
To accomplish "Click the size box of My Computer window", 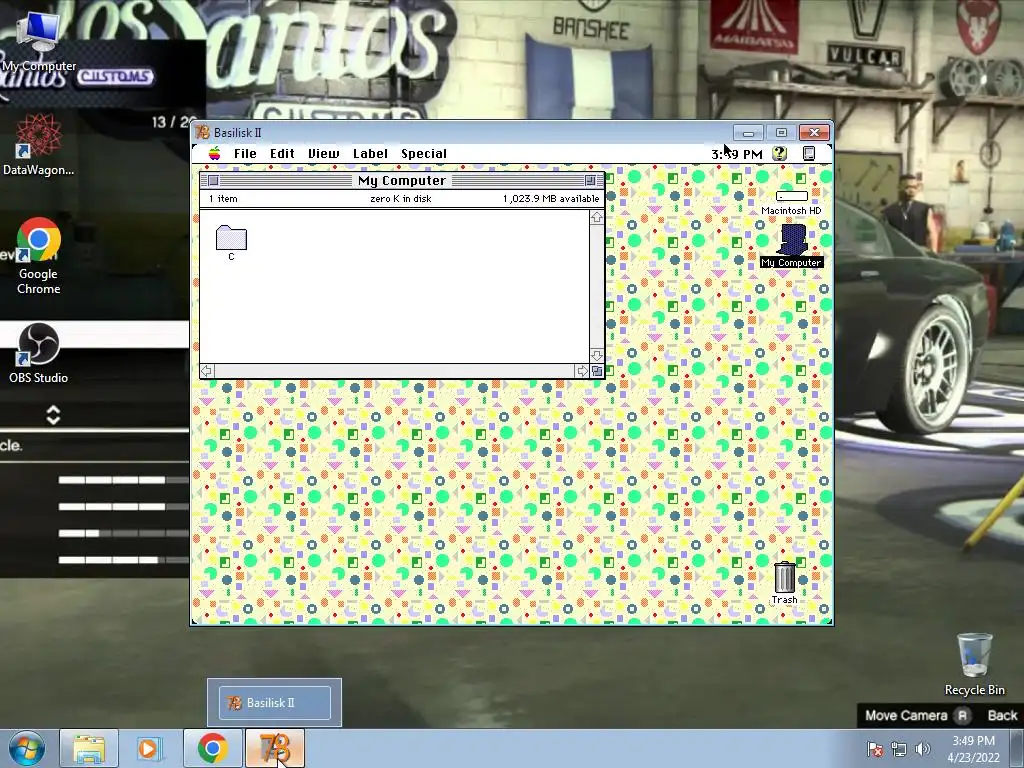I will [x=597, y=371].
